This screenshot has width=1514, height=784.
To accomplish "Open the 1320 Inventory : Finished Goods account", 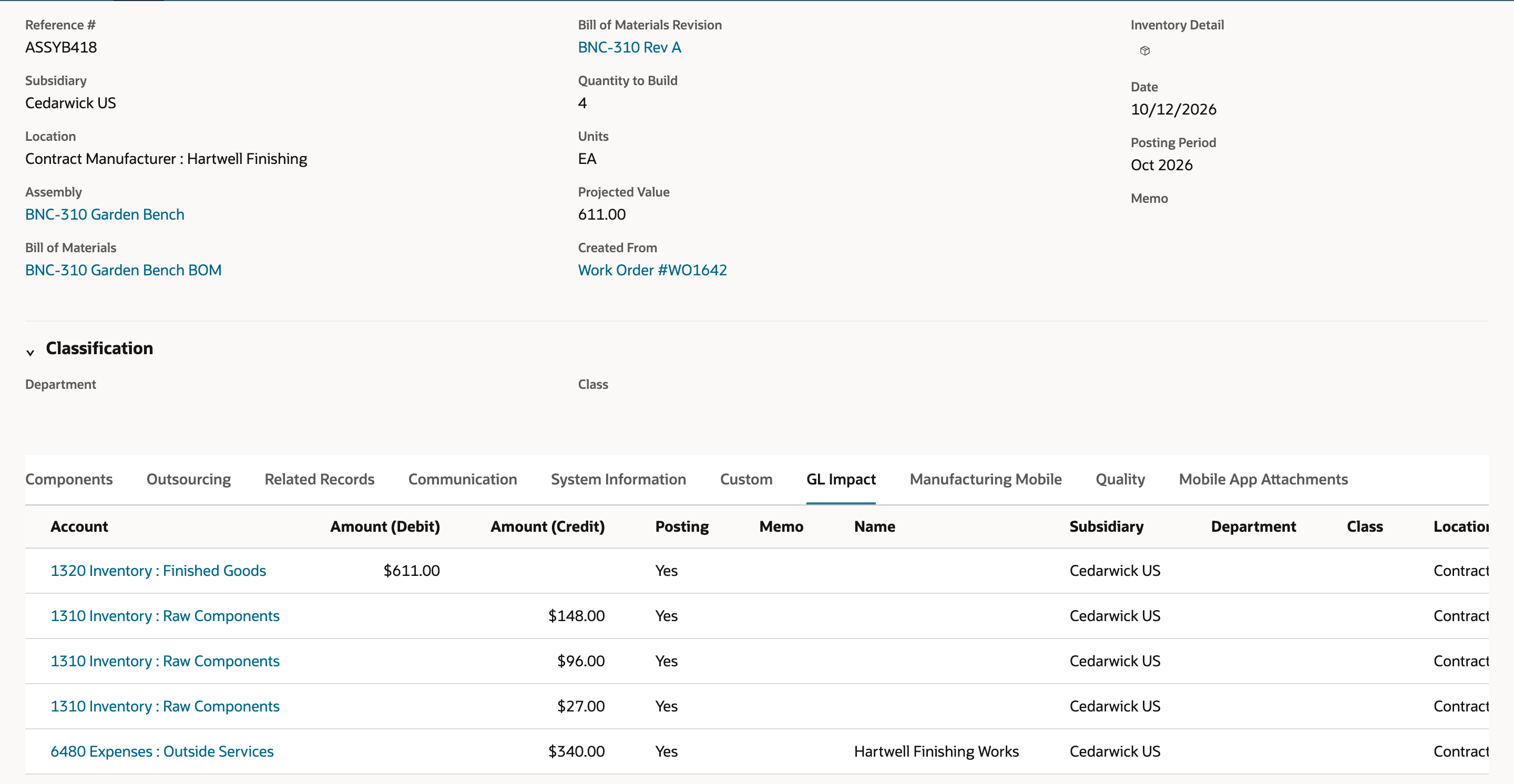I will pos(158,570).
